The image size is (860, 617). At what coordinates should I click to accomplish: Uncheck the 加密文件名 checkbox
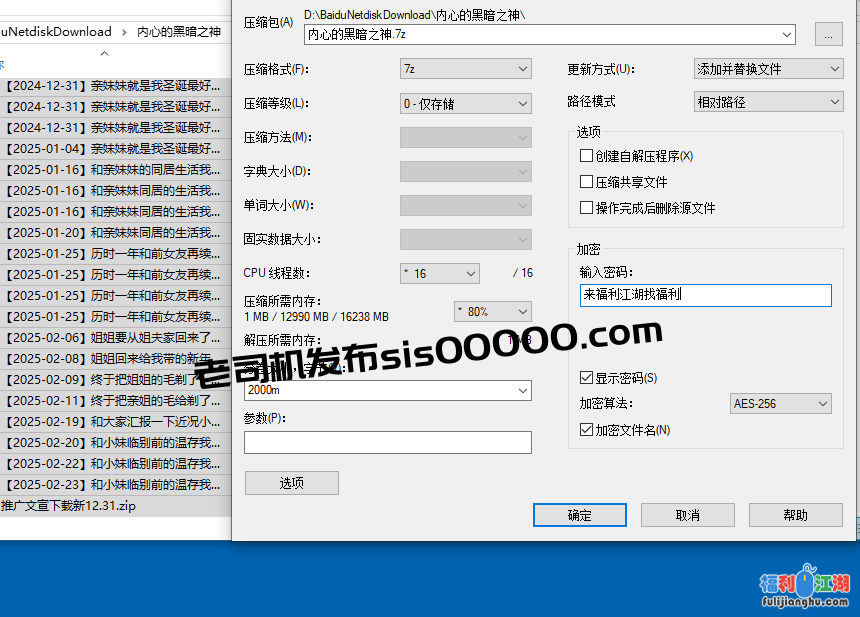[585, 427]
